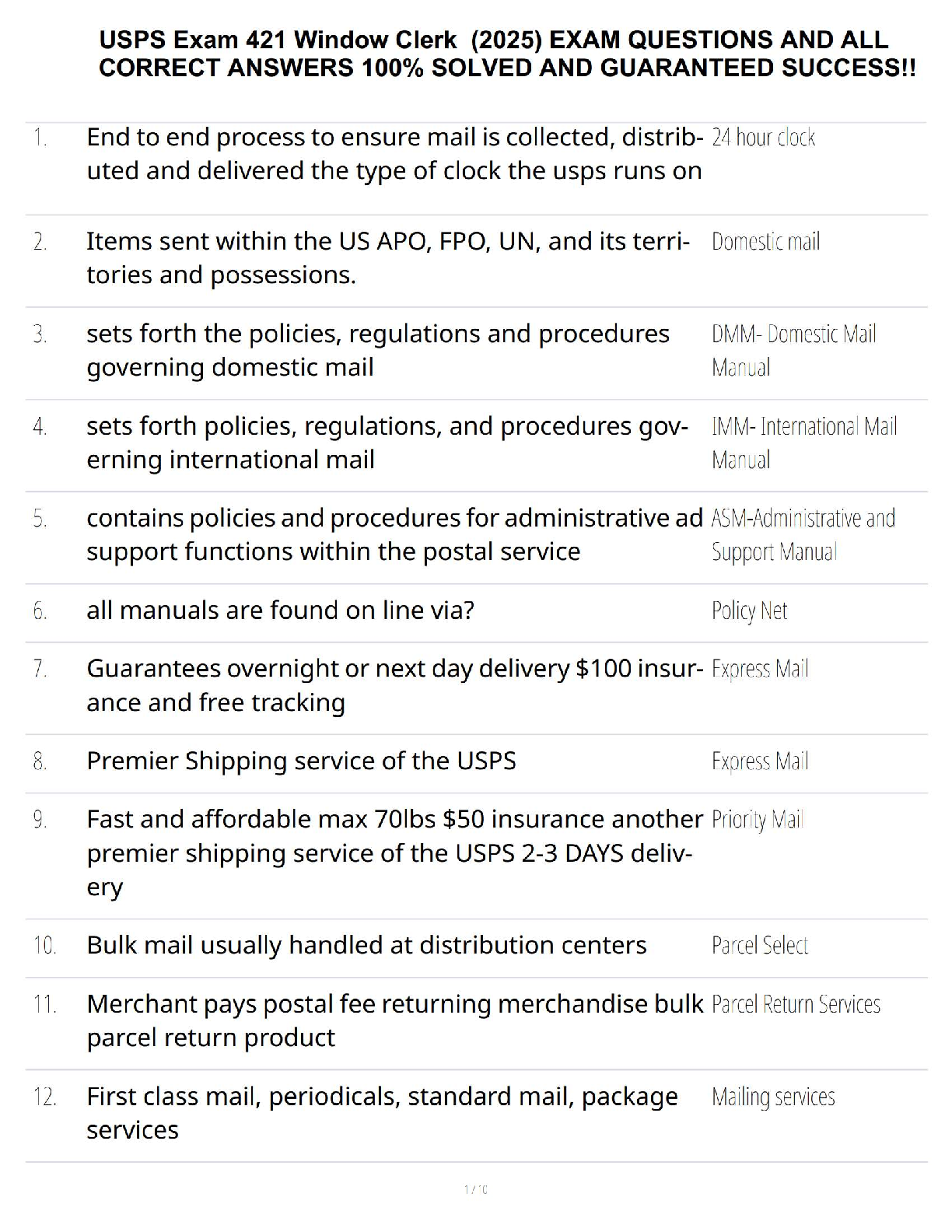Screen dimensions: 952x1232
Task: Select question 2 about APO, FPO items
Action: (388, 258)
